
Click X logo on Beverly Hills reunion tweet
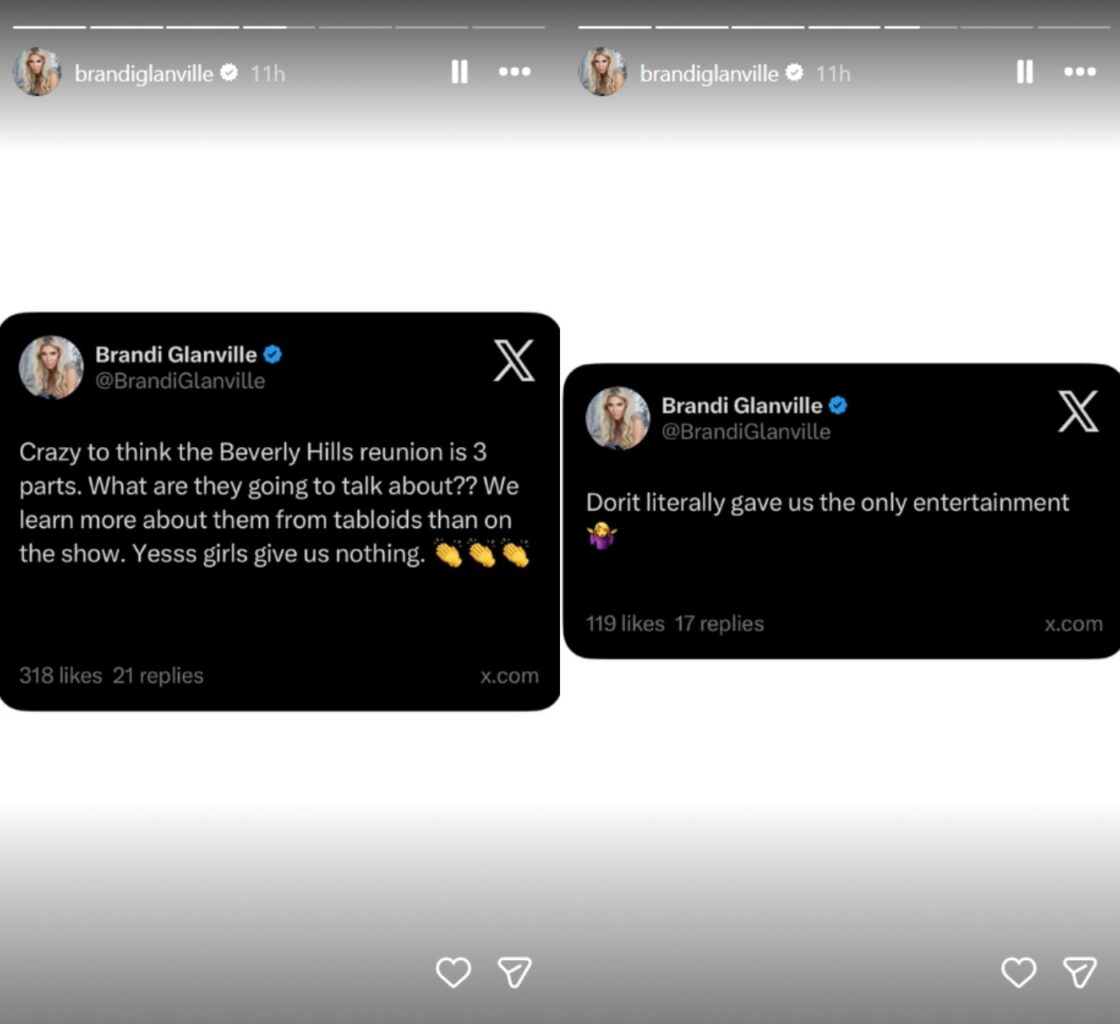pyautogui.click(x=514, y=361)
